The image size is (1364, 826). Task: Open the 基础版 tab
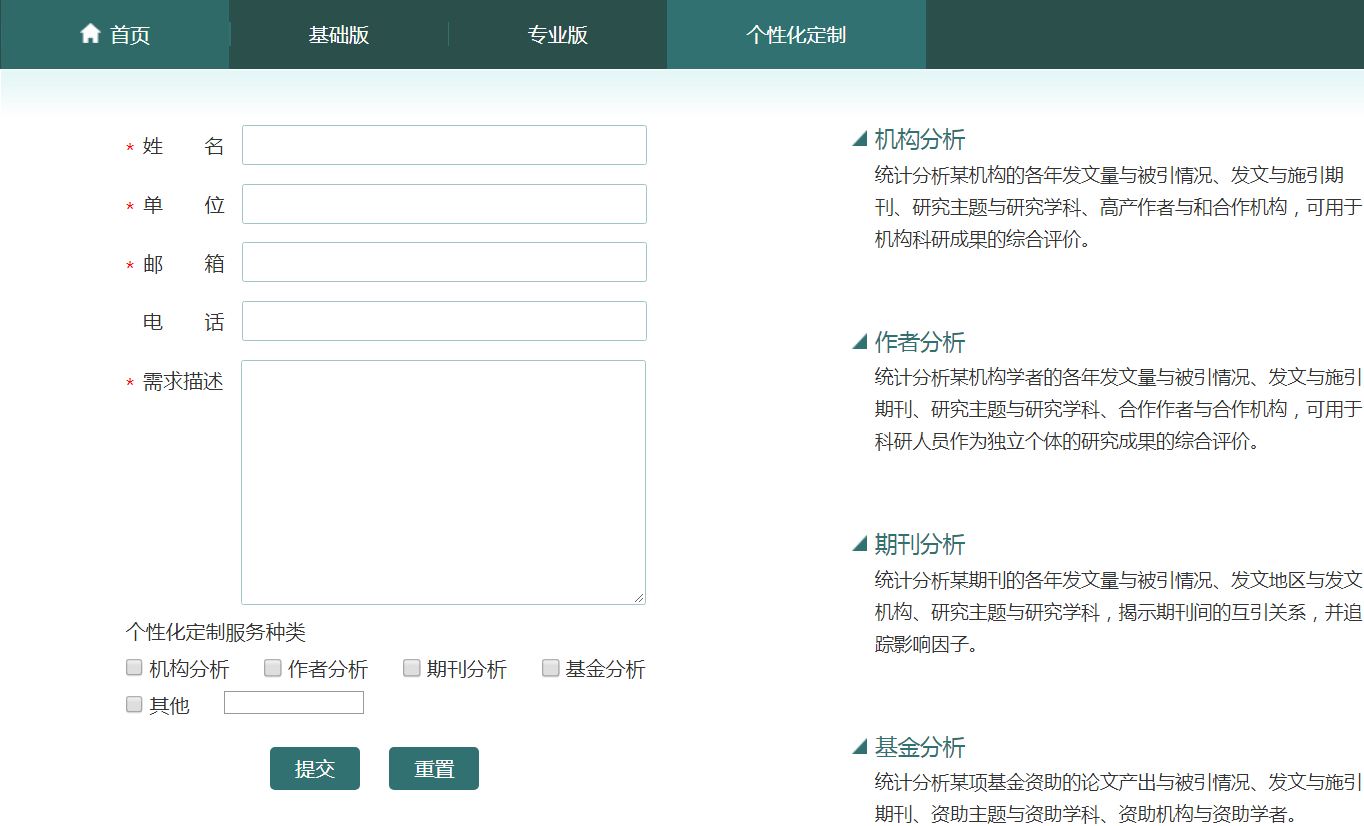tap(339, 35)
